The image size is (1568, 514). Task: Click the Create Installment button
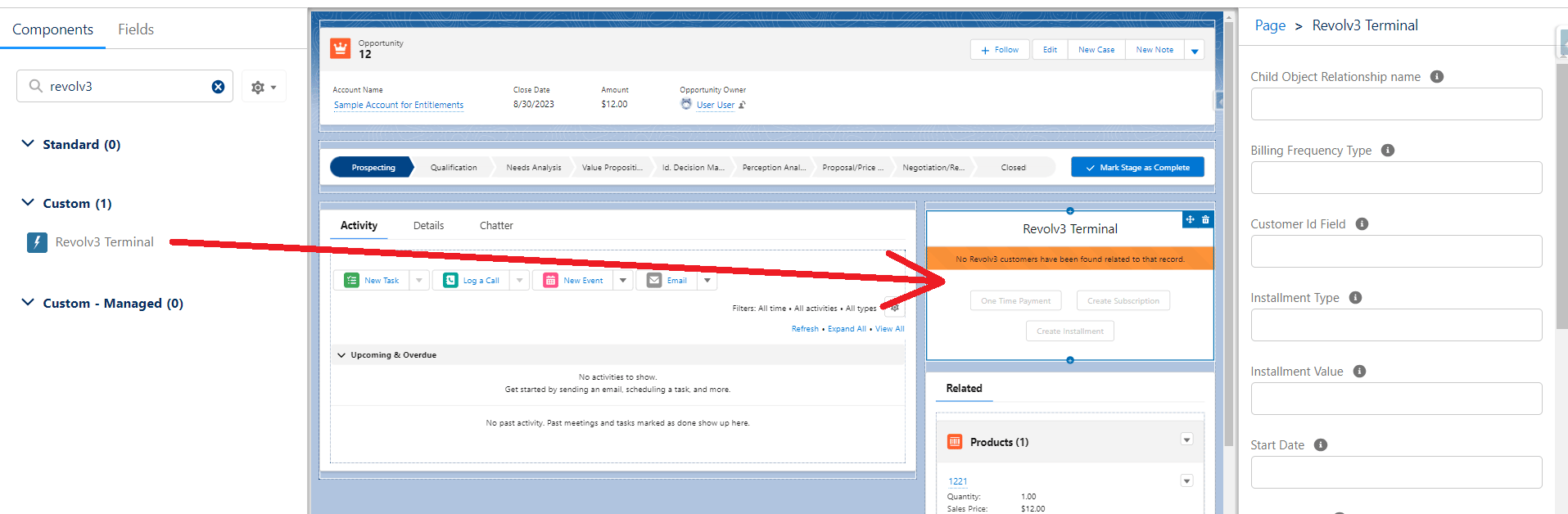click(x=1069, y=331)
